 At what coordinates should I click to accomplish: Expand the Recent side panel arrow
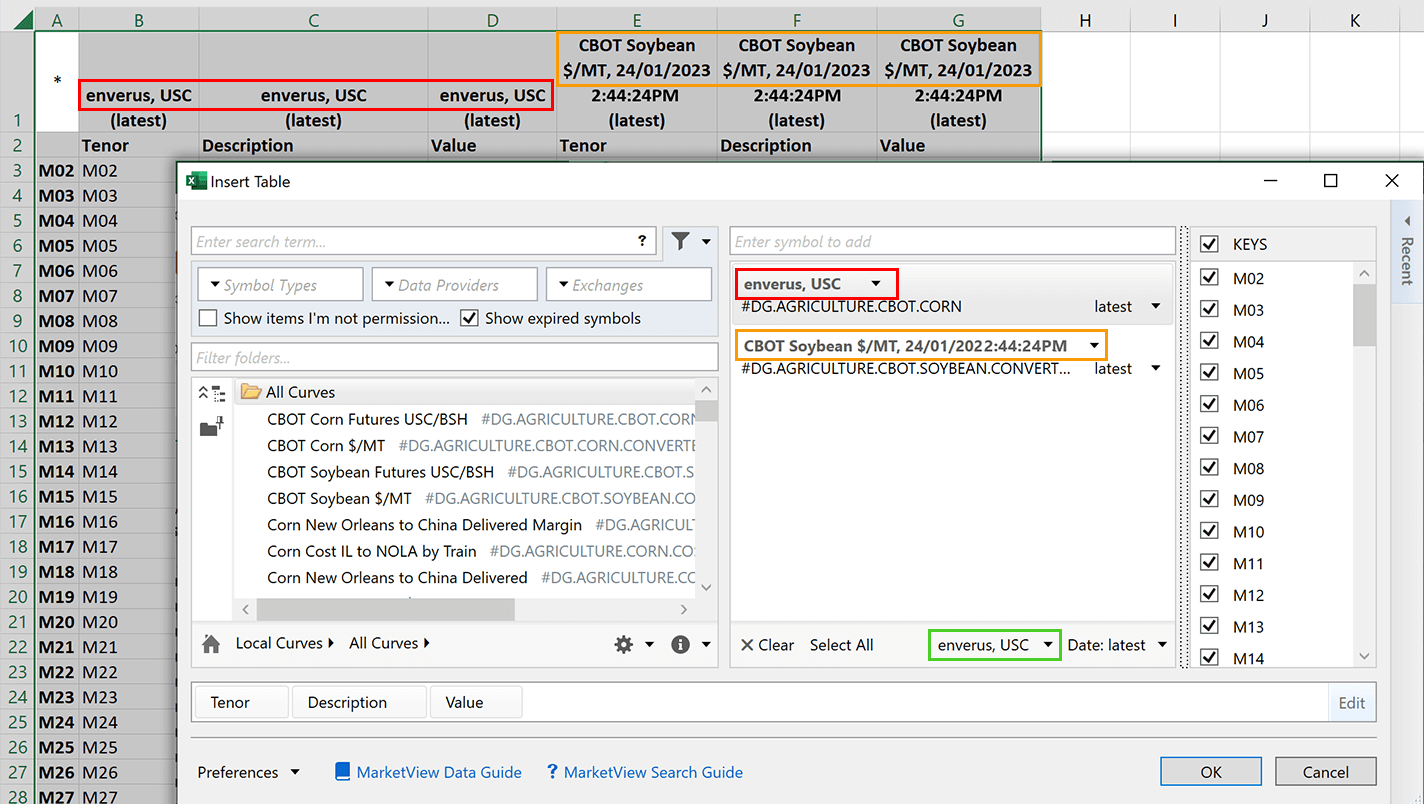[1407, 221]
